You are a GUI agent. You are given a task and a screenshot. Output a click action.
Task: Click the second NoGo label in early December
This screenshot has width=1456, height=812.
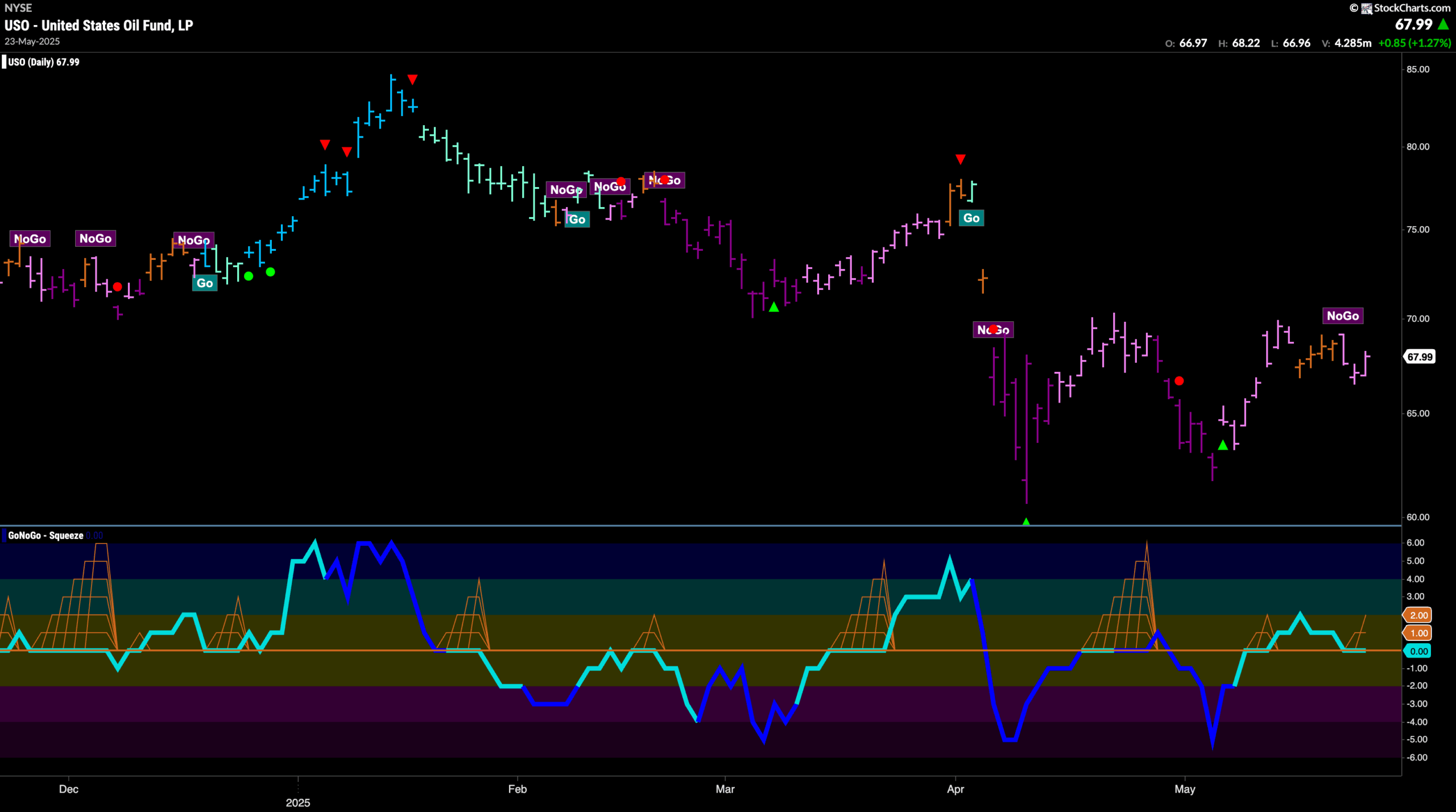[96, 238]
